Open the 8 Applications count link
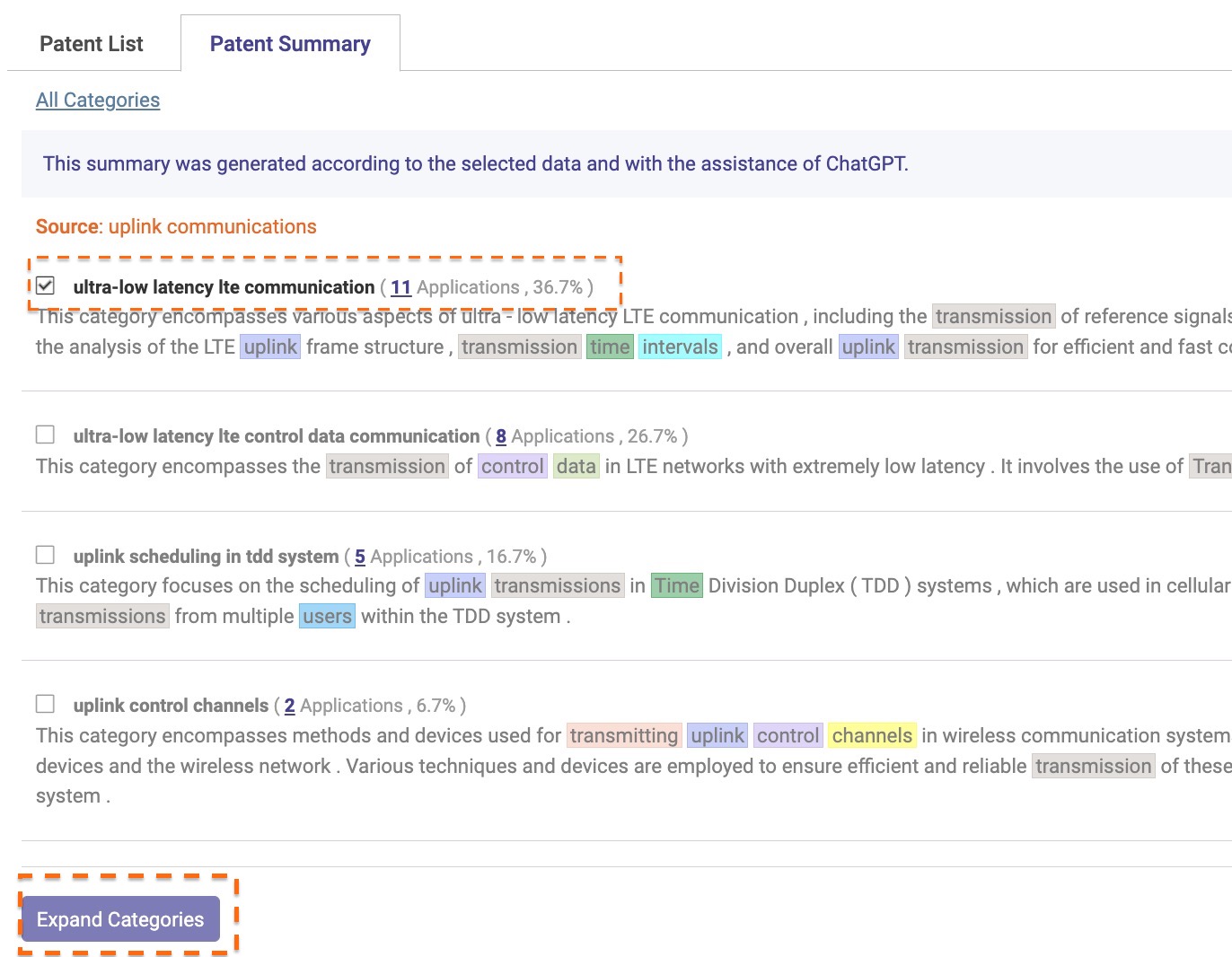 point(501,436)
